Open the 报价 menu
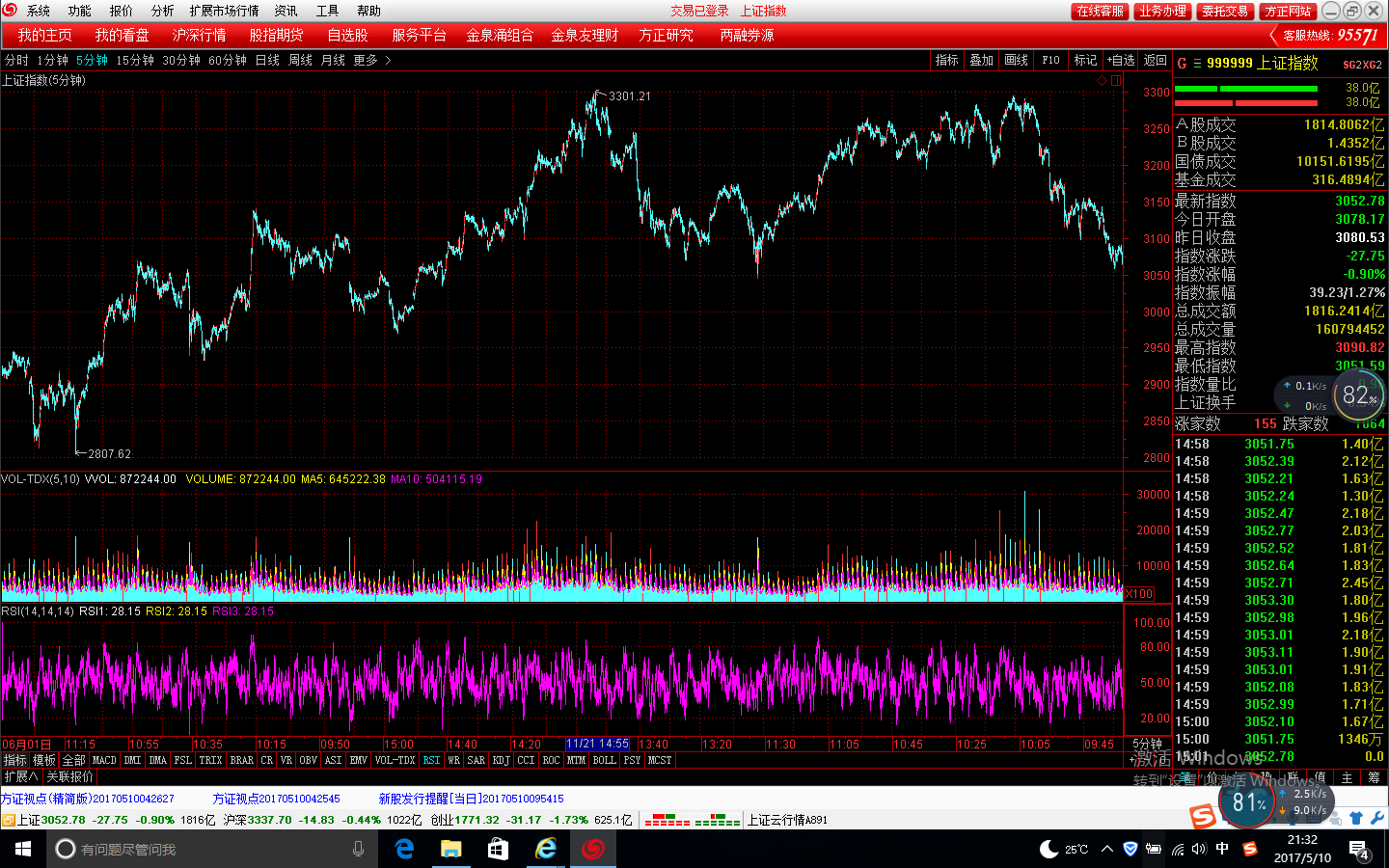1389x868 pixels. pos(121,11)
